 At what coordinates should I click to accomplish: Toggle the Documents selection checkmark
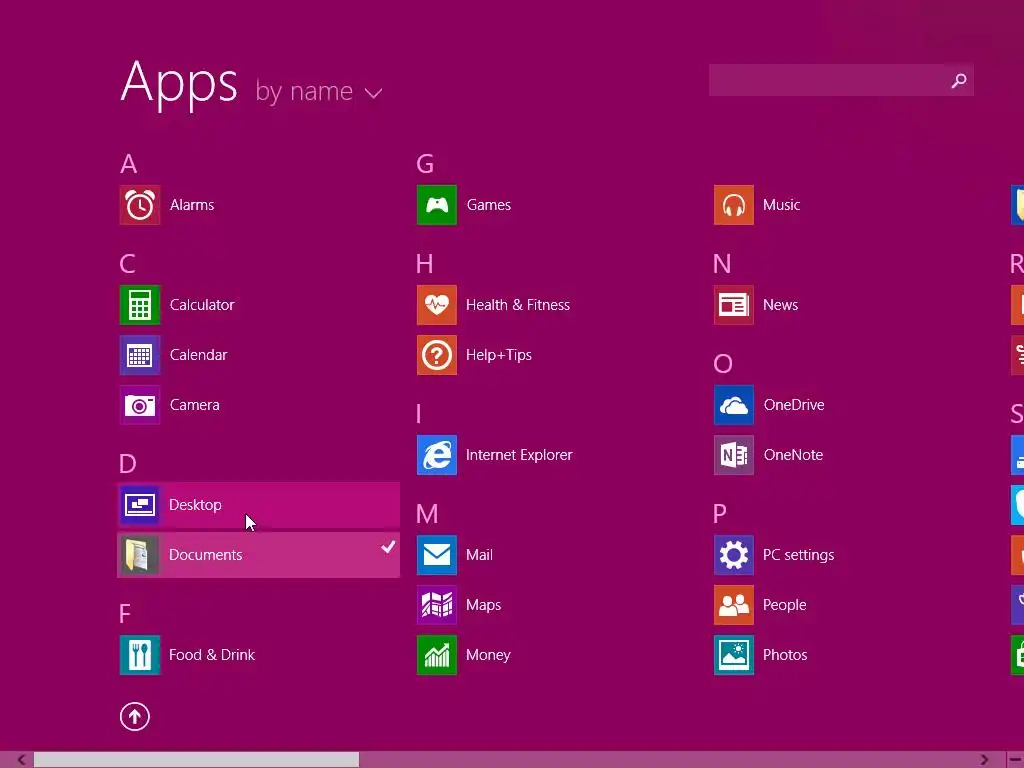click(388, 547)
